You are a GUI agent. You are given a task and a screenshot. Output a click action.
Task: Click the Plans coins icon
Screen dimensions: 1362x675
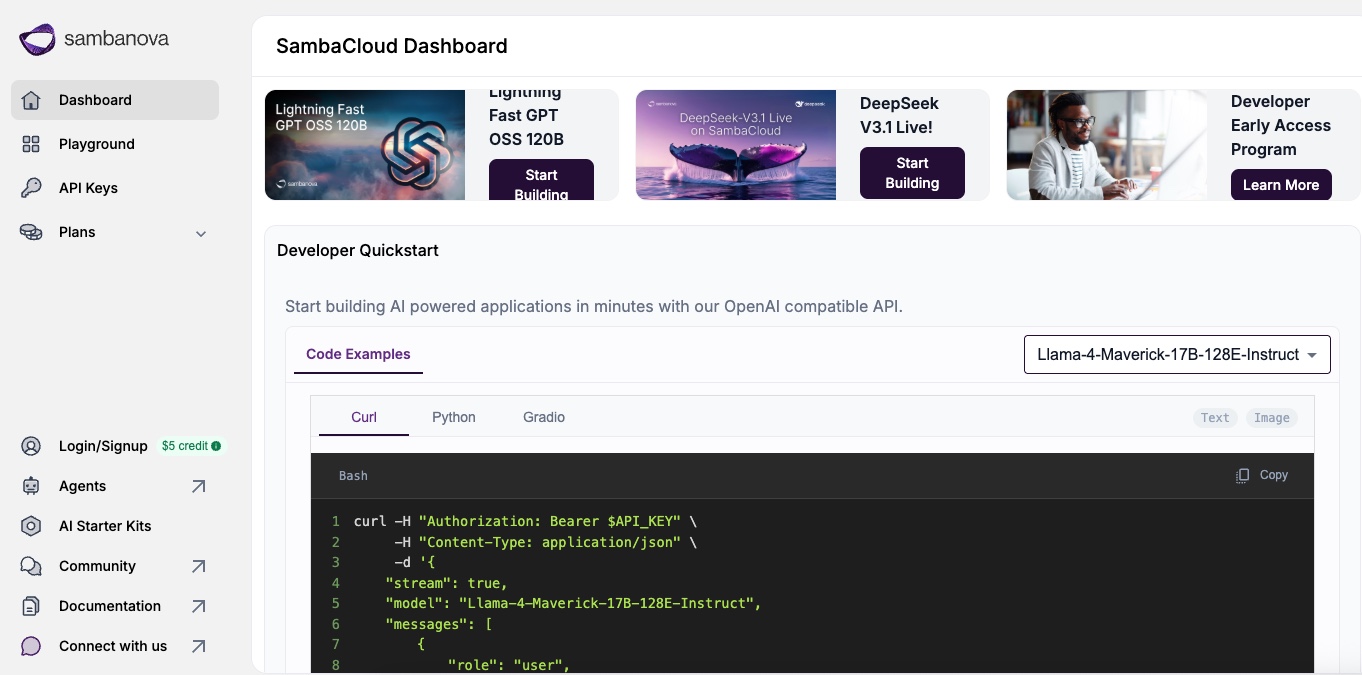point(31,232)
